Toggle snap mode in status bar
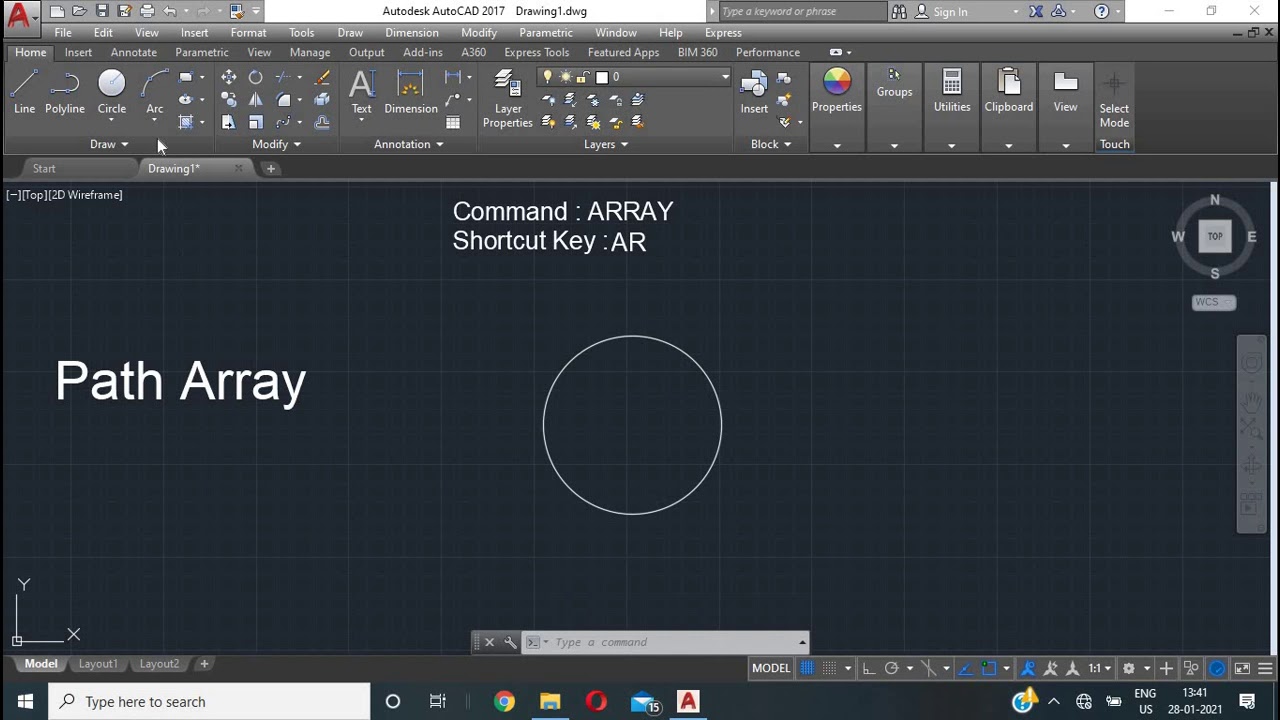Image resolution: width=1280 pixels, height=720 pixels. (x=829, y=668)
